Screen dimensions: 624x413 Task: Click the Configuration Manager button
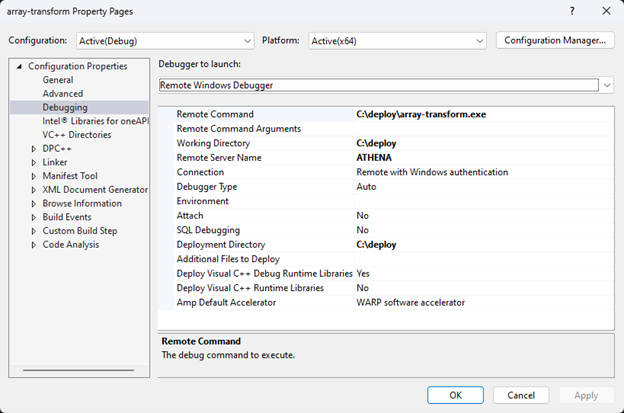coord(555,41)
